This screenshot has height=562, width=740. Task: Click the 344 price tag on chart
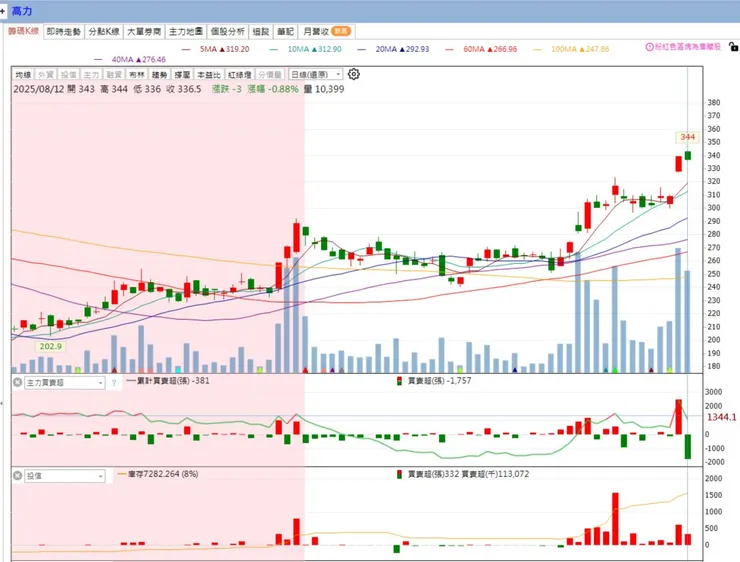click(x=688, y=137)
